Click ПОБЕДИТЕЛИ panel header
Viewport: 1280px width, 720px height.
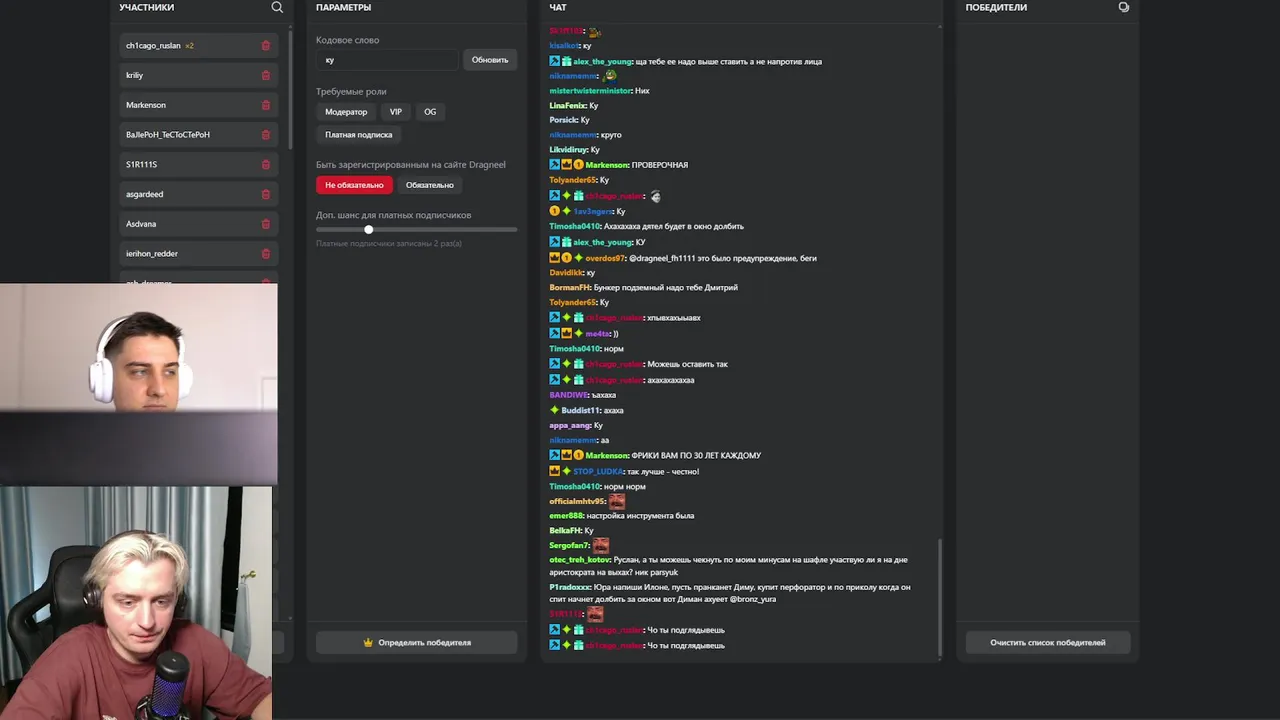click(996, 7)
